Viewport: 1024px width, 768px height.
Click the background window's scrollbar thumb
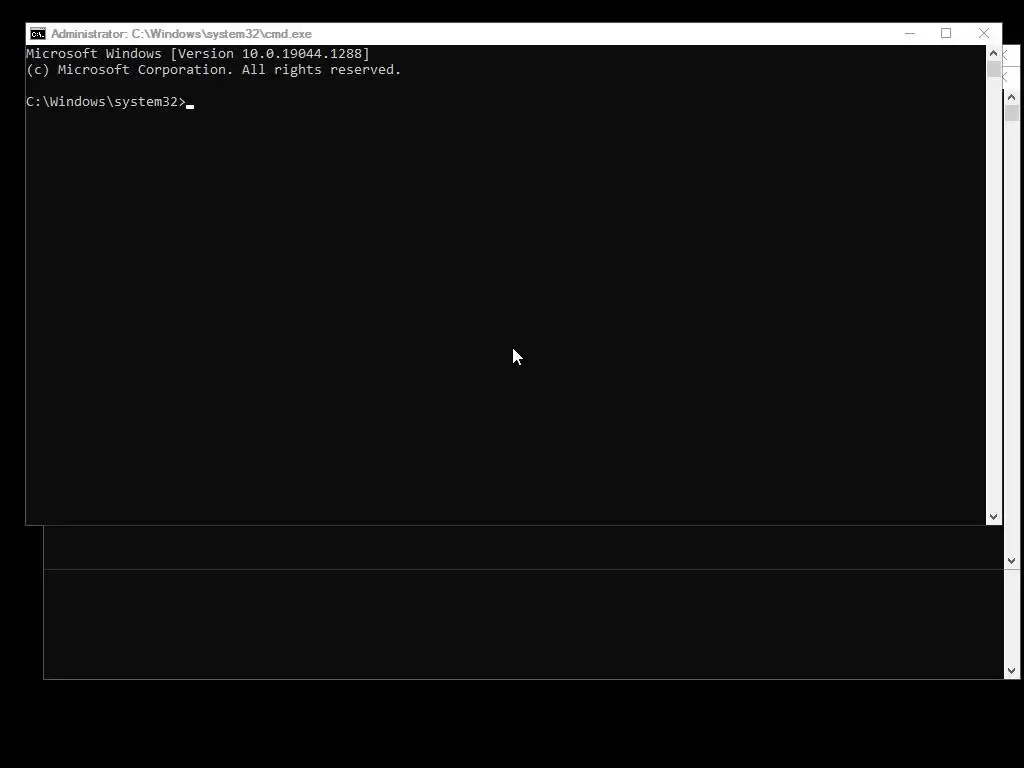1012,113
